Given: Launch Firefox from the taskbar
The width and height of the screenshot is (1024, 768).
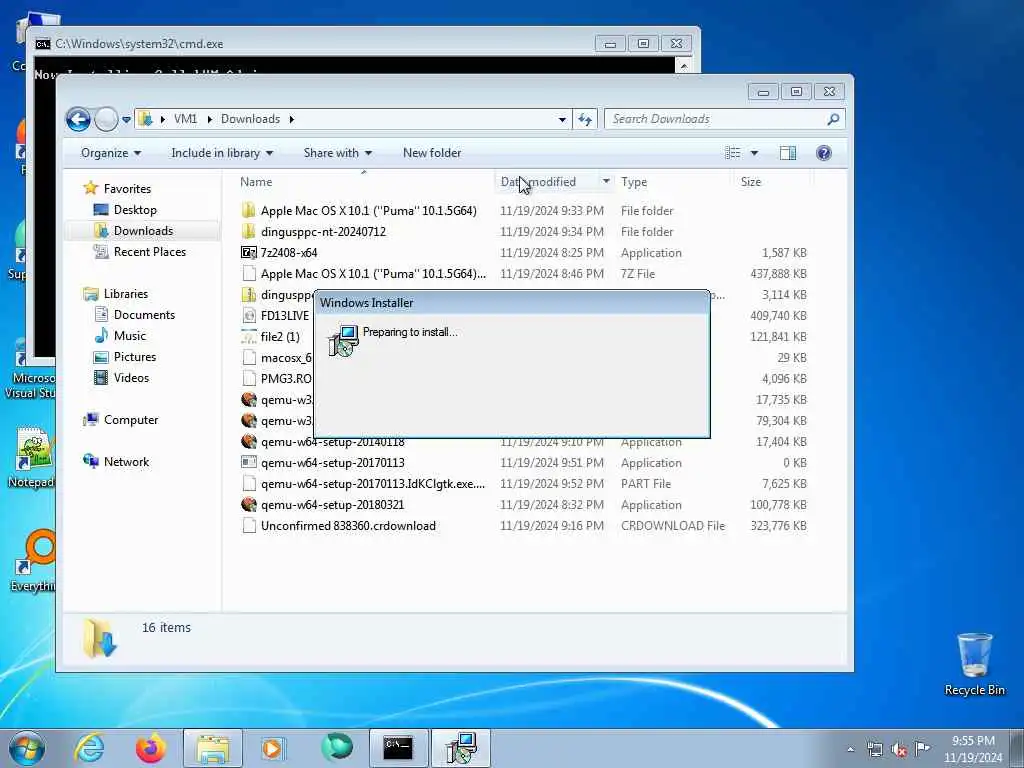Looking at the screenshot, I should (151, 748).
